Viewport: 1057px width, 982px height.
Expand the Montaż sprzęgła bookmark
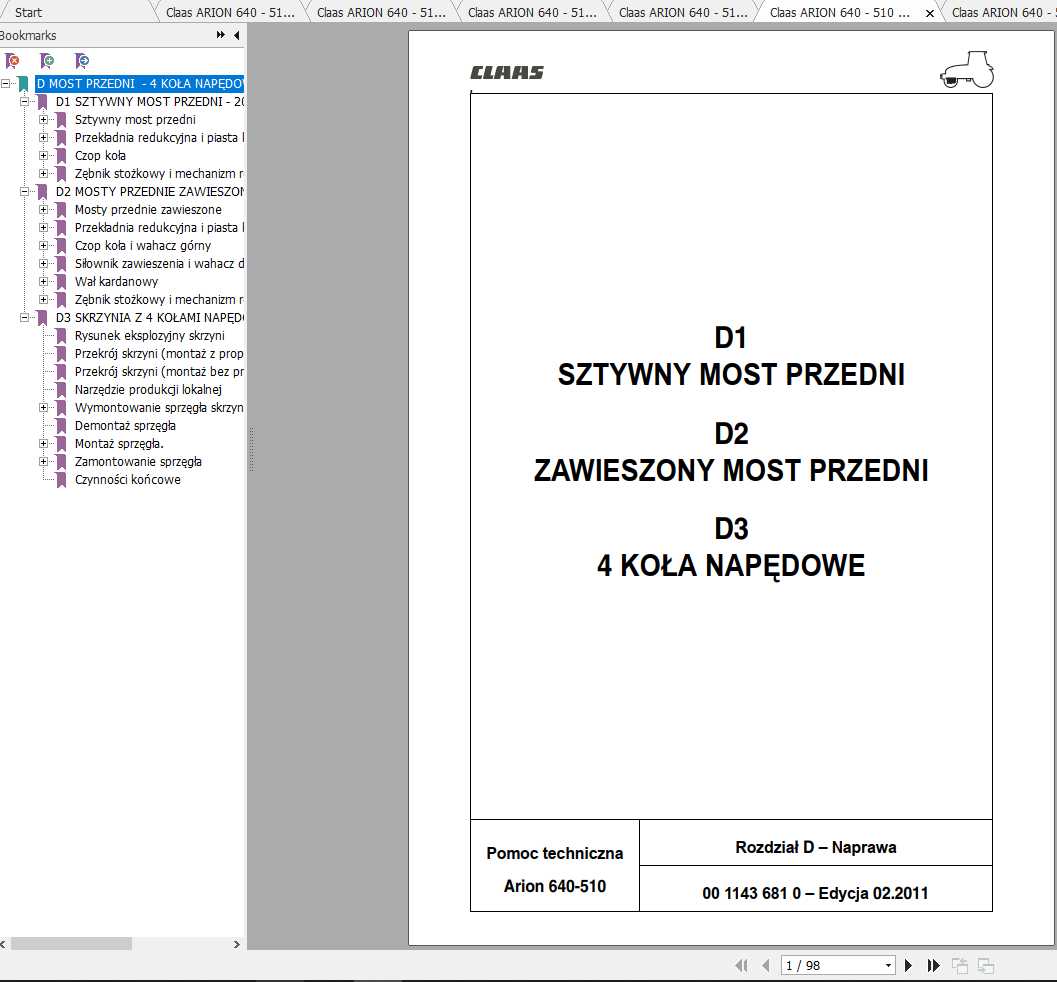[x=43, y=443]
